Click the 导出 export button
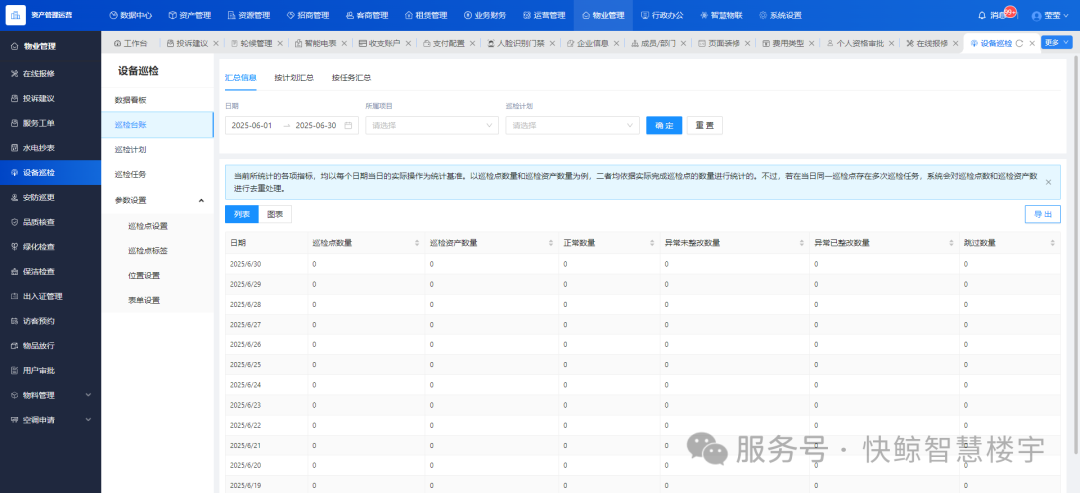Screen dimensions: 1080x493 point(1043,214)
